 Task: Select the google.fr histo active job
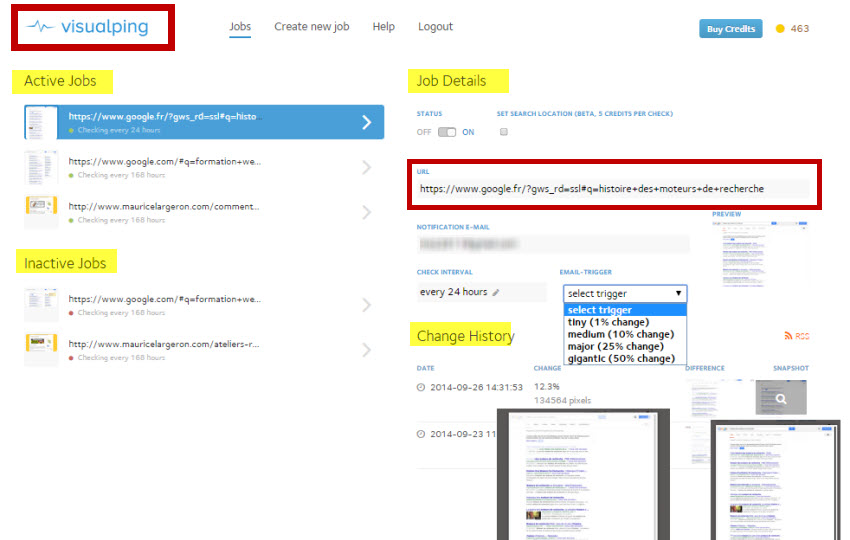pos(204,122)
